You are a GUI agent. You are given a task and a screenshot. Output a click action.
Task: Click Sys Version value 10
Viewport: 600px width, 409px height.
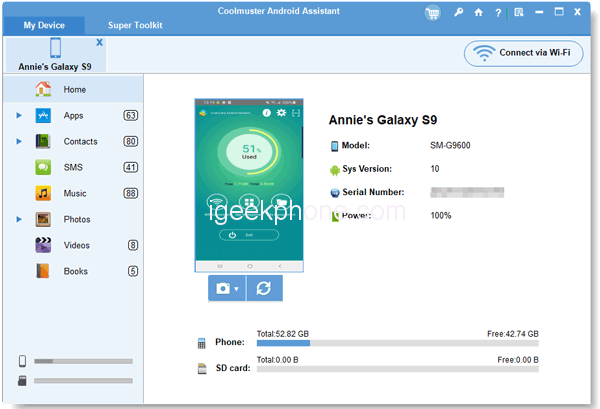(435, 169)
